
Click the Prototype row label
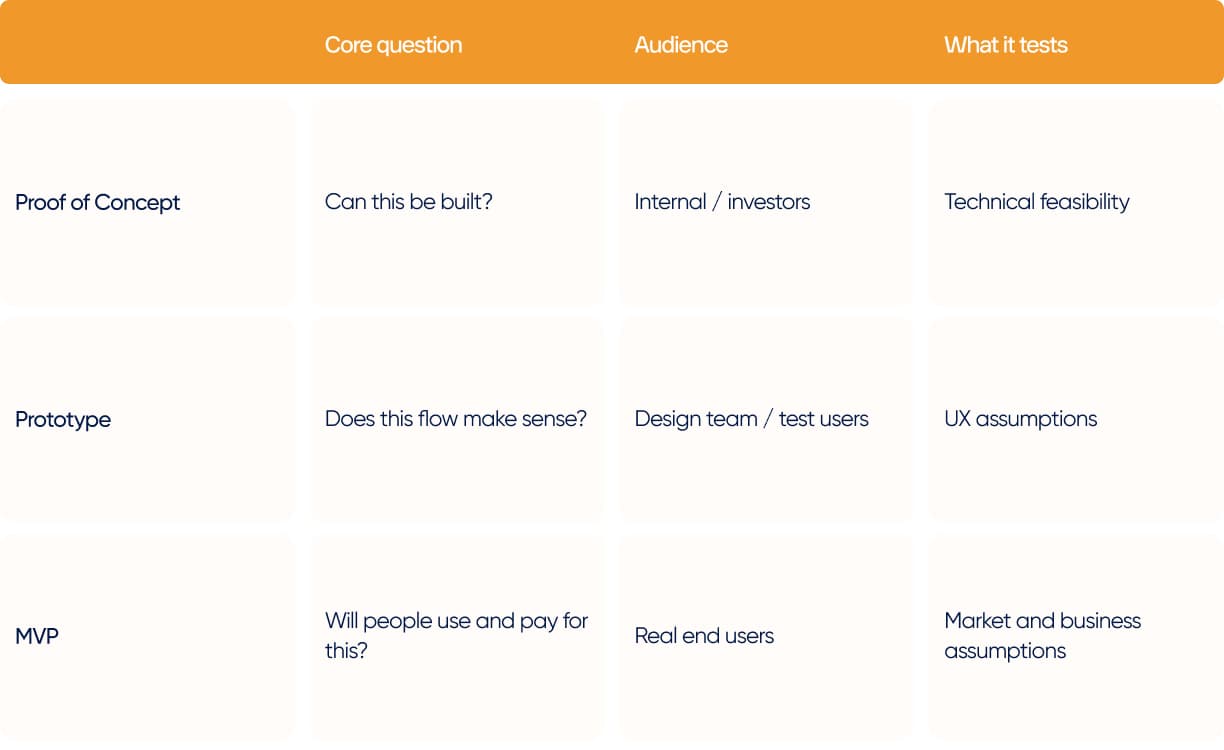(63, 419)
